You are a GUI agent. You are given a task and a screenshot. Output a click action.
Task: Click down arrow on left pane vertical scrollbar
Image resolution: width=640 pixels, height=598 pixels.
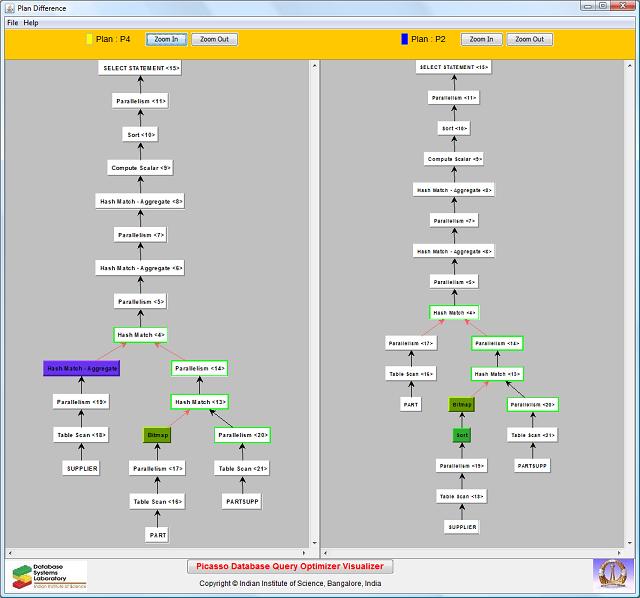coord(313,542)
